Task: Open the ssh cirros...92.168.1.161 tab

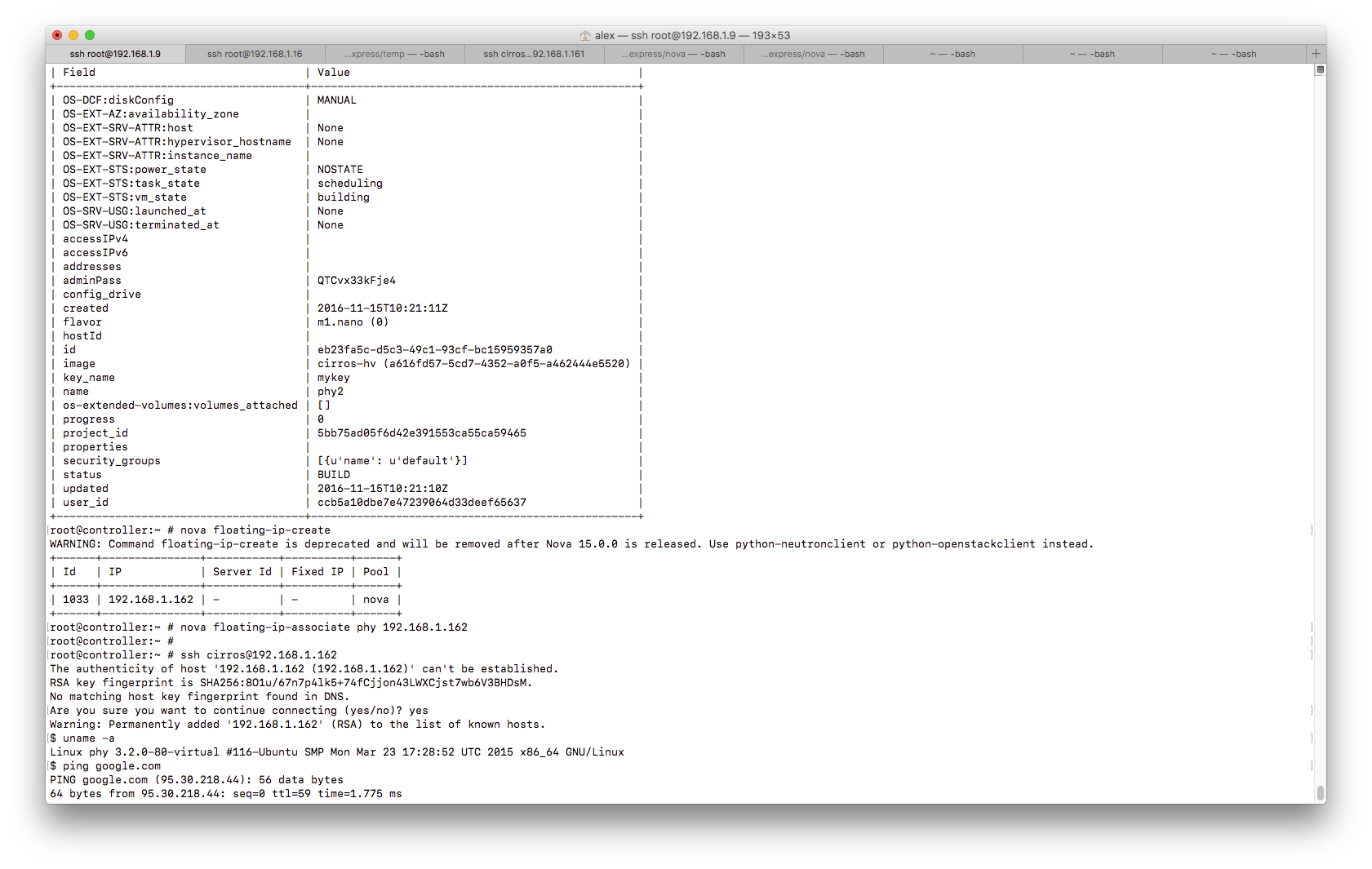Action: [x=535, y=53]
